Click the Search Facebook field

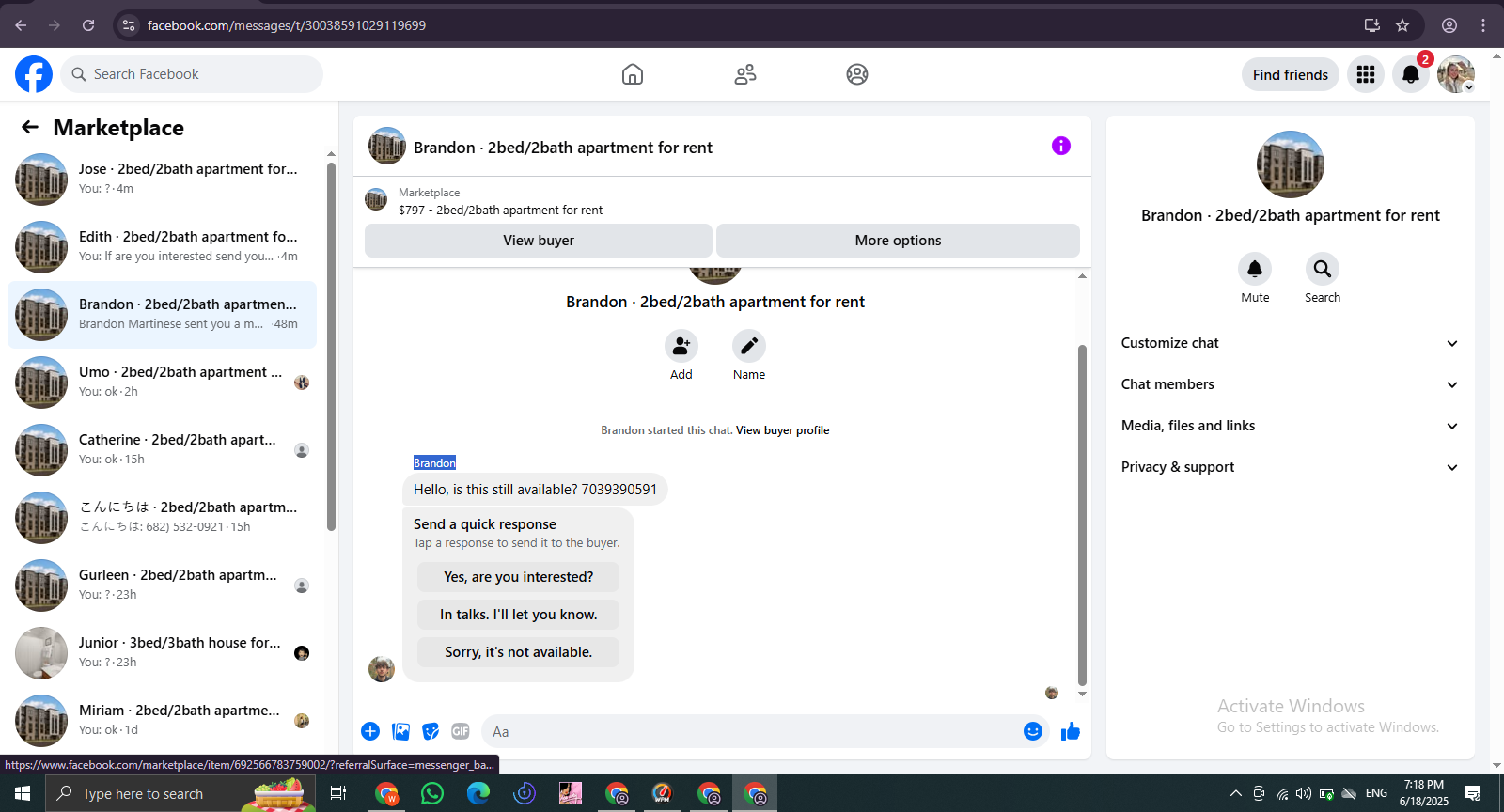click(192, 74)
